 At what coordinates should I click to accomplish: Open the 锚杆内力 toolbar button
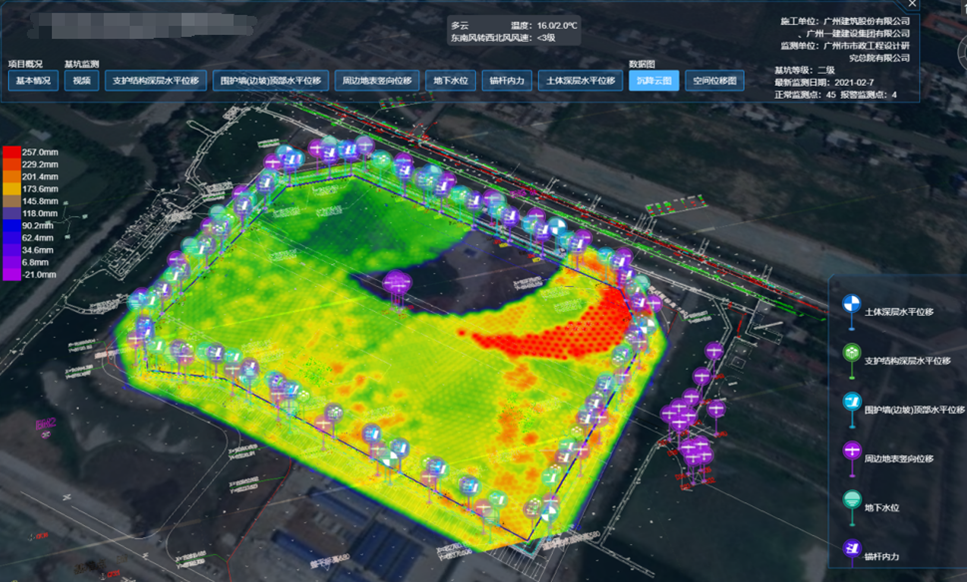(x=506, y=81)
